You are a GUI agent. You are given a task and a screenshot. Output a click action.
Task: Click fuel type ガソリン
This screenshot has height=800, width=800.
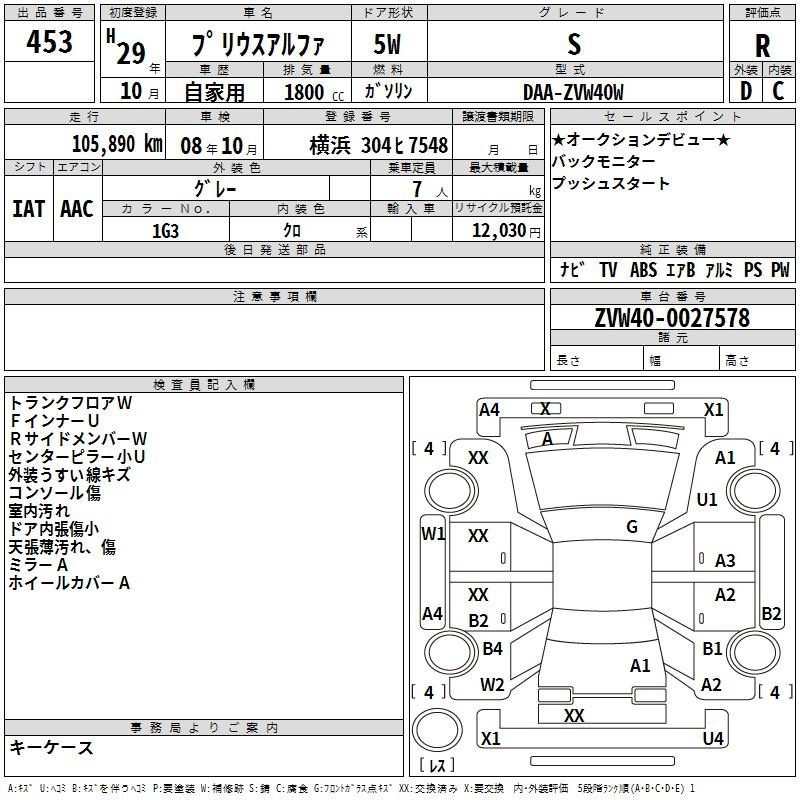coord(388,91)
